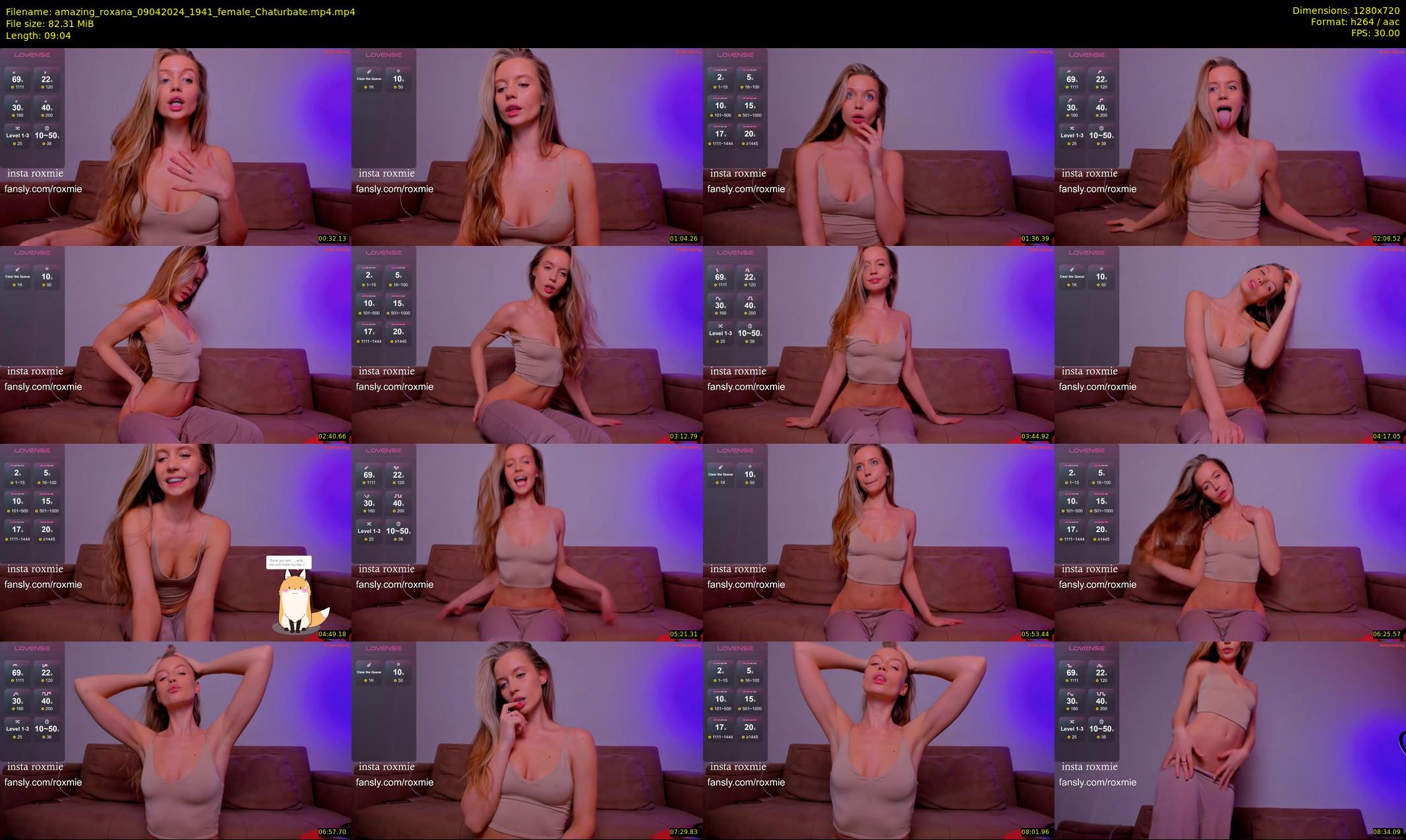The width and height of the screenshot is (1406, 840).
Task: Click the 'Length: 09:04' text
Action: [38, 36]
